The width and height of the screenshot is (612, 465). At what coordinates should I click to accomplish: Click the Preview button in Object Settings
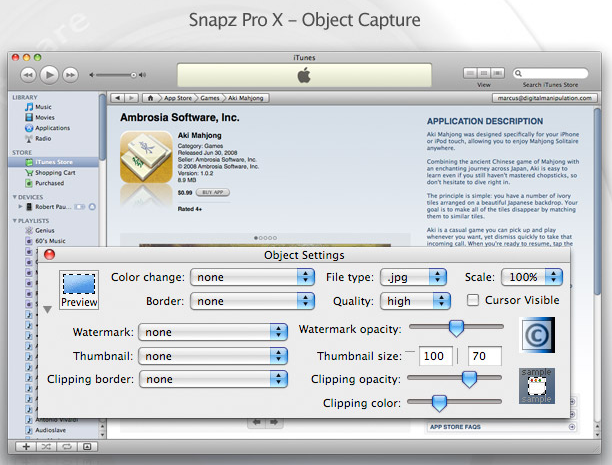pyautogui.click(x=79, y=290)
